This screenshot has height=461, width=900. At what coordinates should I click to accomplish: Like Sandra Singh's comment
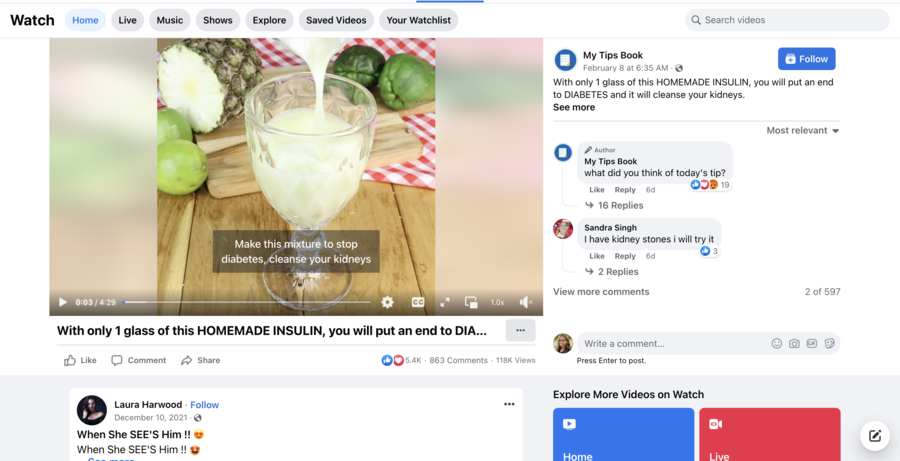(597, 256)
